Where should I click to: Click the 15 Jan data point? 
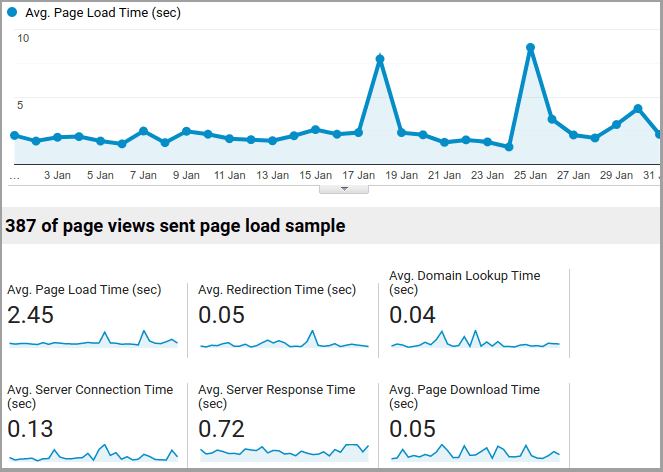pyautogui.click(x=315, y=129)
